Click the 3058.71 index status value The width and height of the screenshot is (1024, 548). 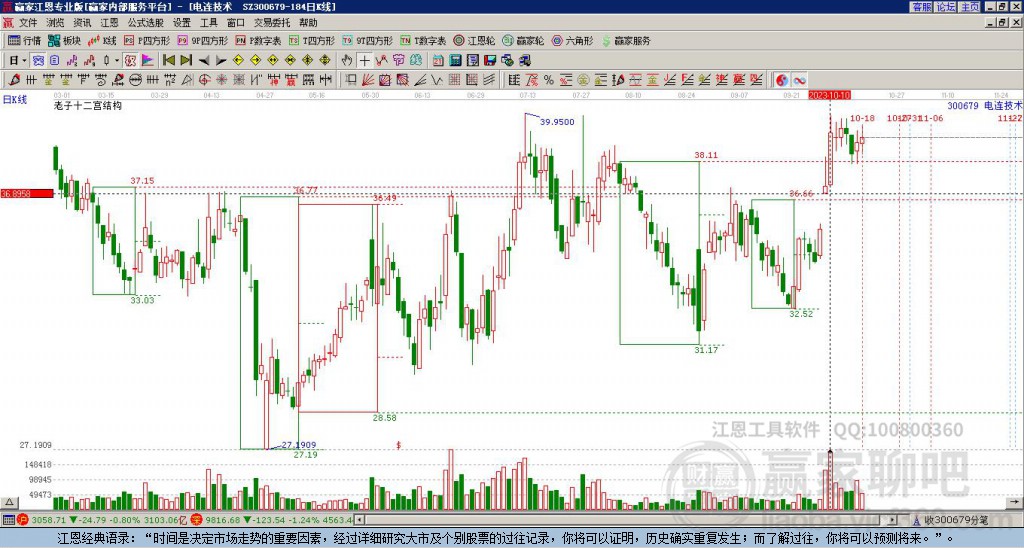click(48, 520)
